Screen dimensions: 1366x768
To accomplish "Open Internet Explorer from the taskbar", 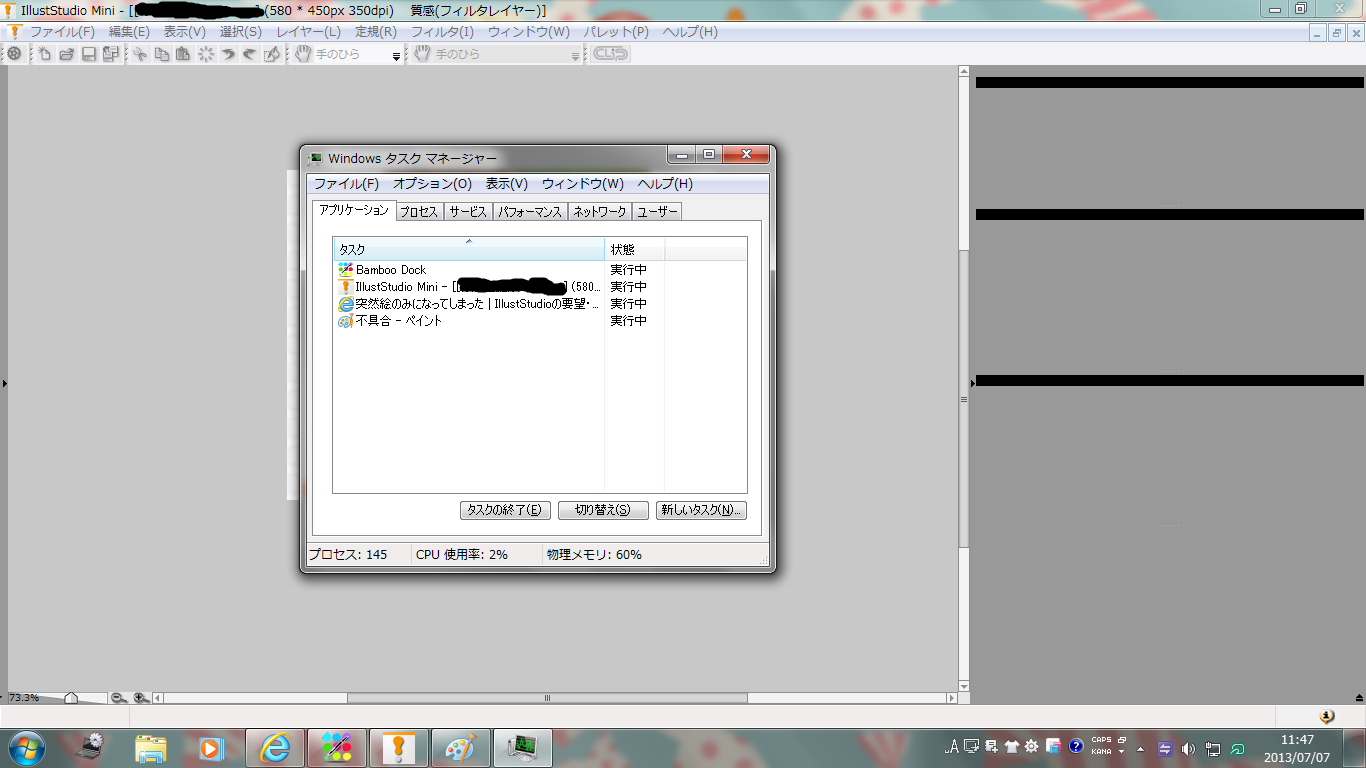I will 275,748.
